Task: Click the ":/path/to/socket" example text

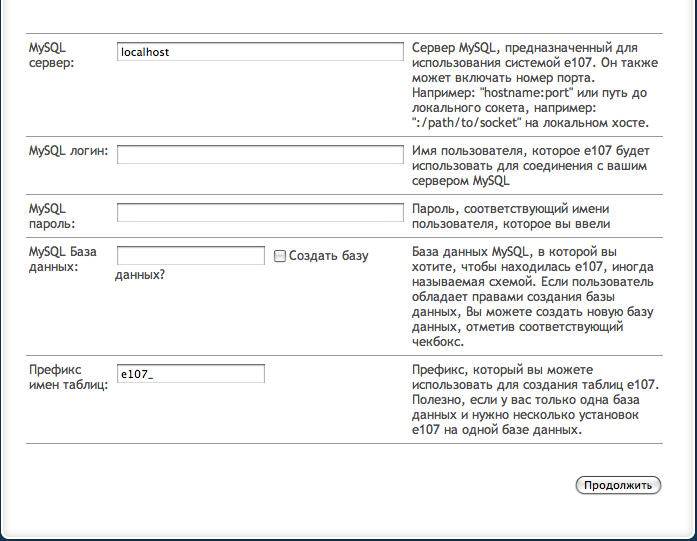Action: pyautogui.click(x=465, y=123)
